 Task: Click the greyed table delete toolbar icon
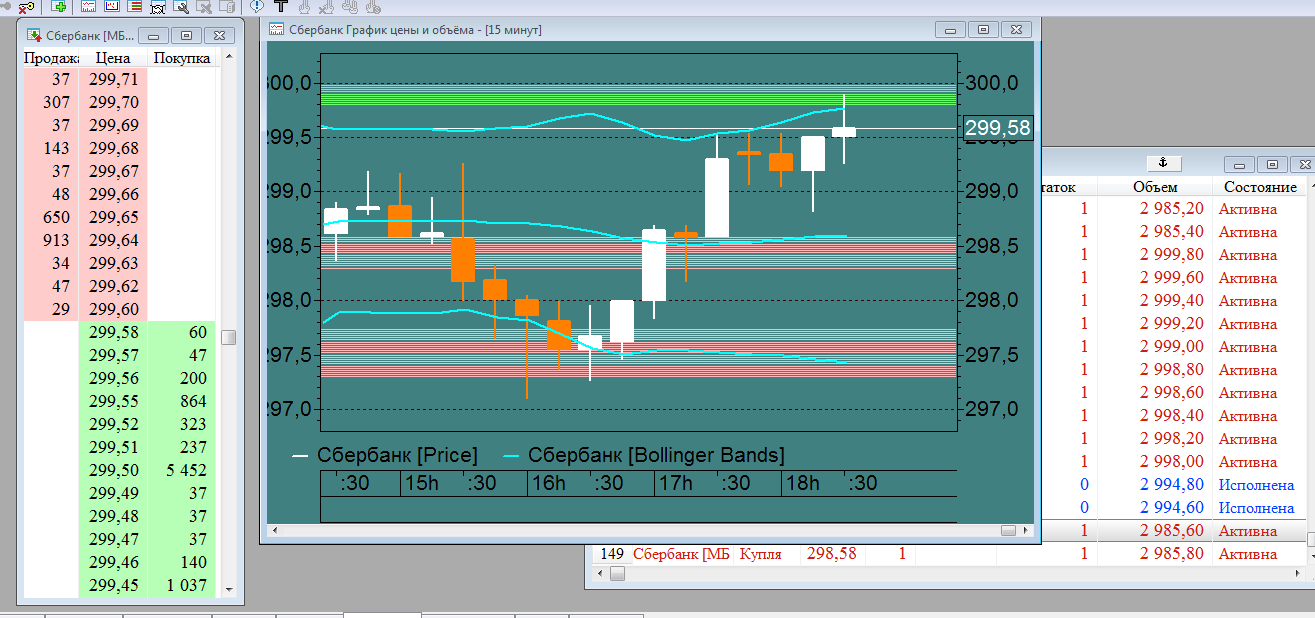click(203, 7)
